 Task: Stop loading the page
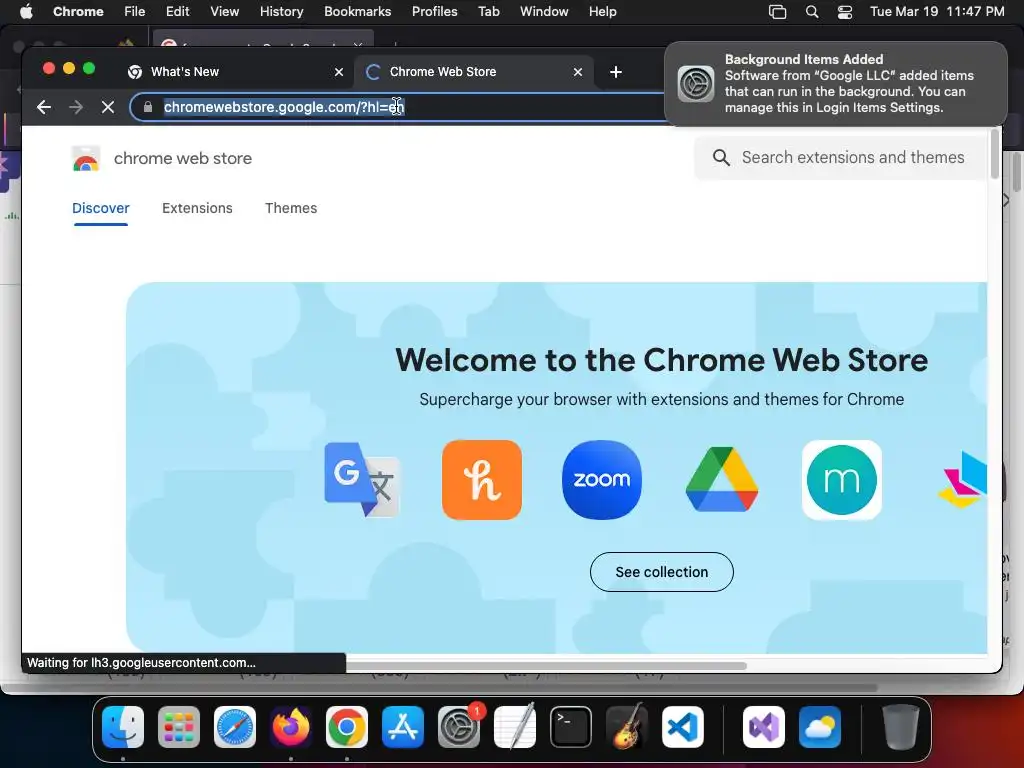pos(108,107)
